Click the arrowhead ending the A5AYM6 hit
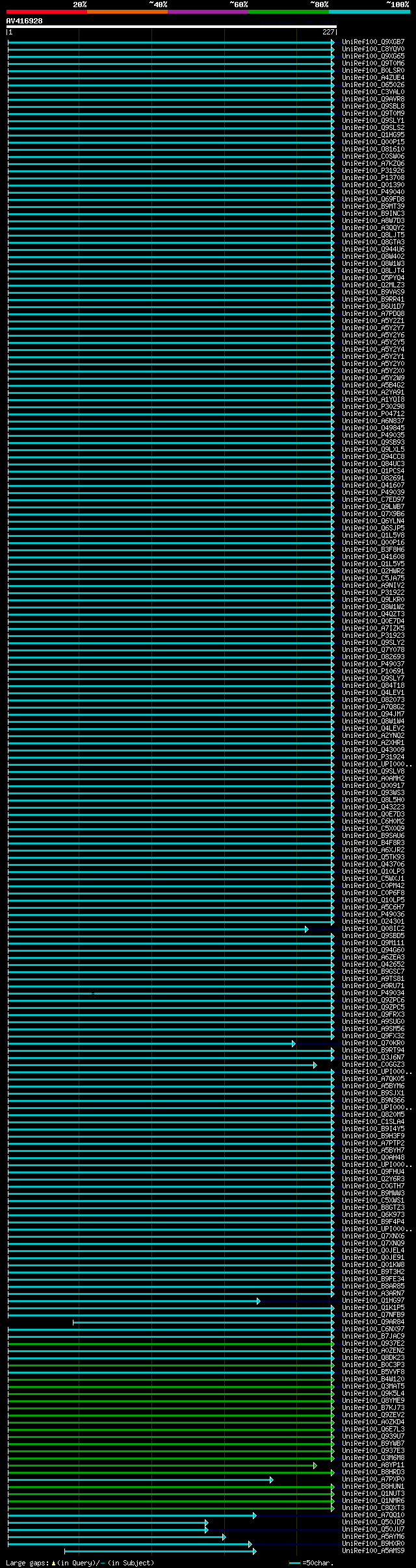The height and width of the screenshot is (1568, 416). pyautogui.click(x=224, y=1537)
